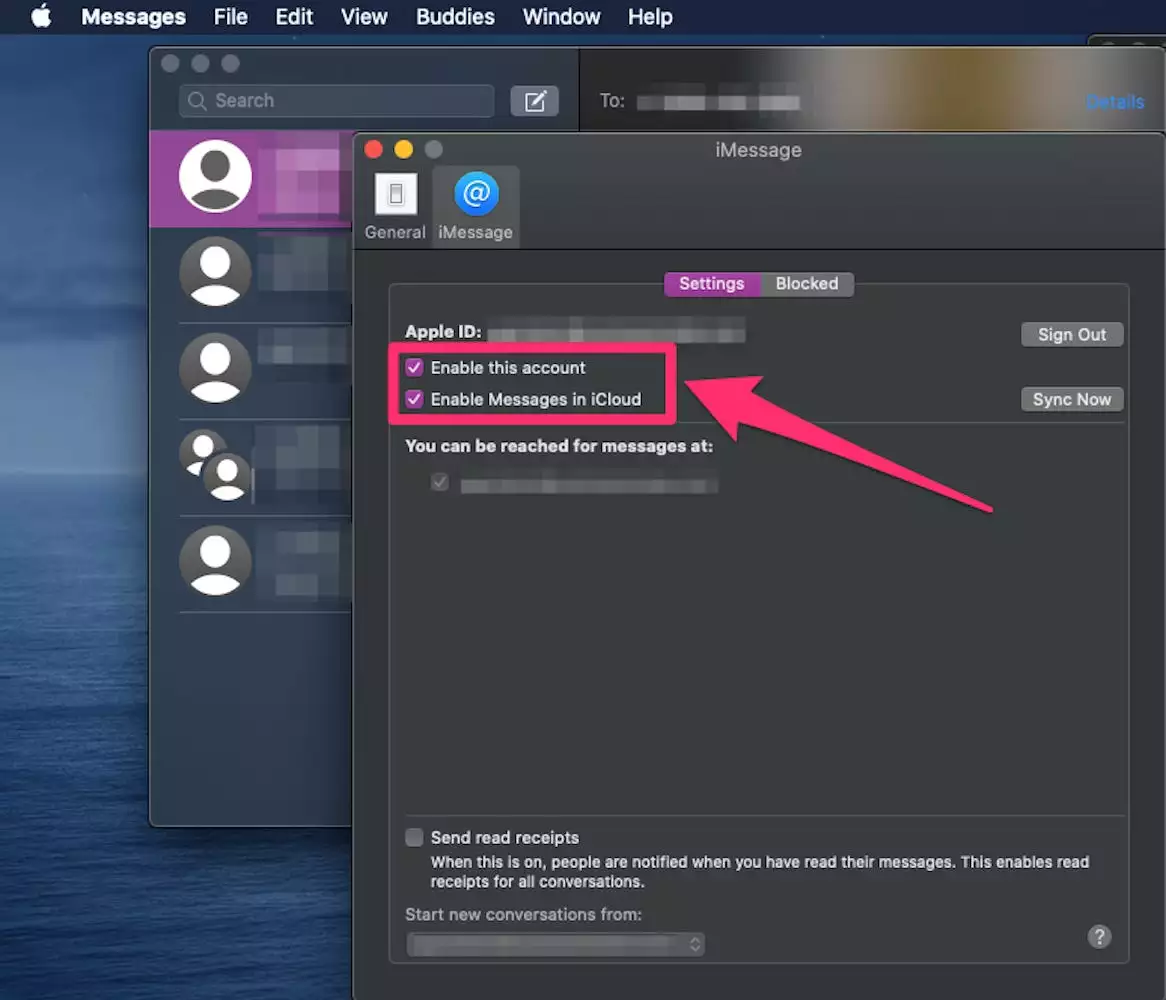Open the Messages app menu
The height and width of the screenshot is (1000, 1166).
point(133,16)
